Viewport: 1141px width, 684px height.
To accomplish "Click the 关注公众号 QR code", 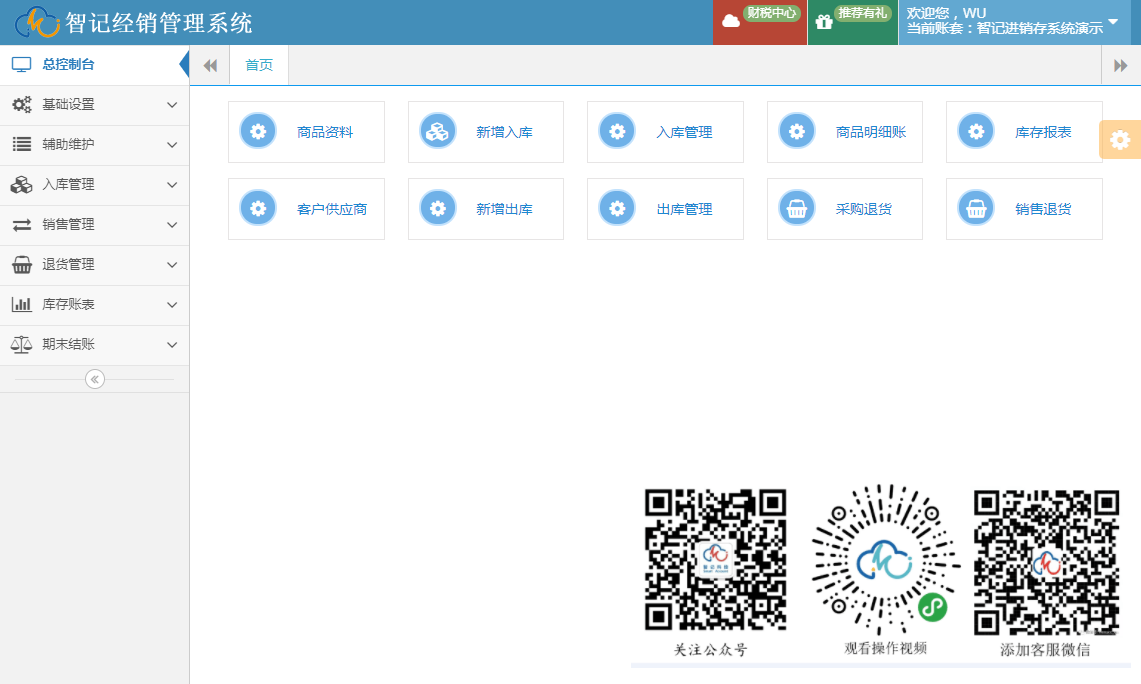I will pyautogui.click(x=715, y=560).
